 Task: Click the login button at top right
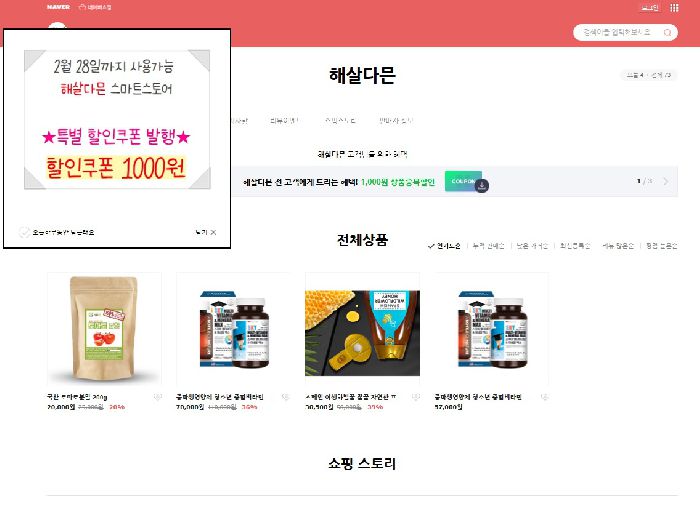(650, 8)
